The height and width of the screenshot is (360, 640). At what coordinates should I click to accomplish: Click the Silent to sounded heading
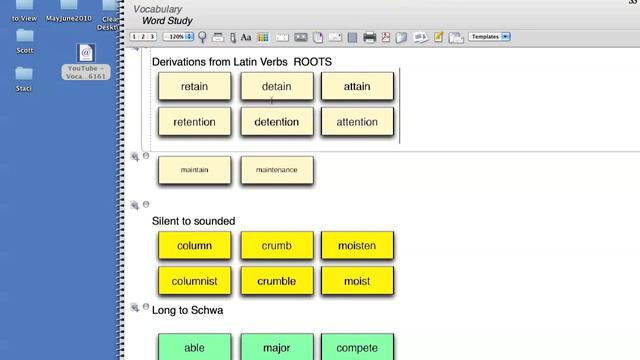pyautogui.click(x=193, y=221)
